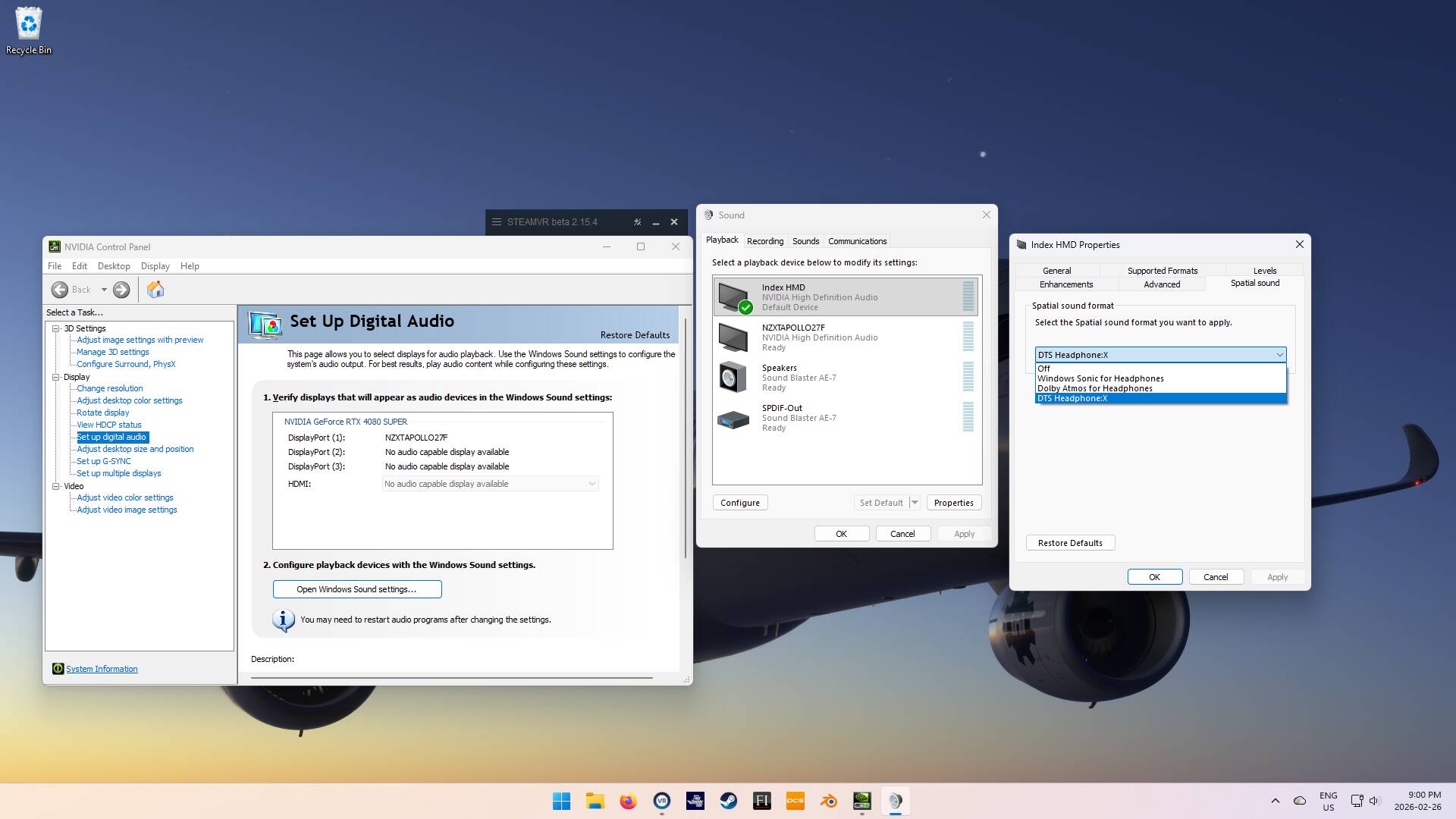Collapse the Video tree node
1456x819 pixels.
tap(56, 486)
